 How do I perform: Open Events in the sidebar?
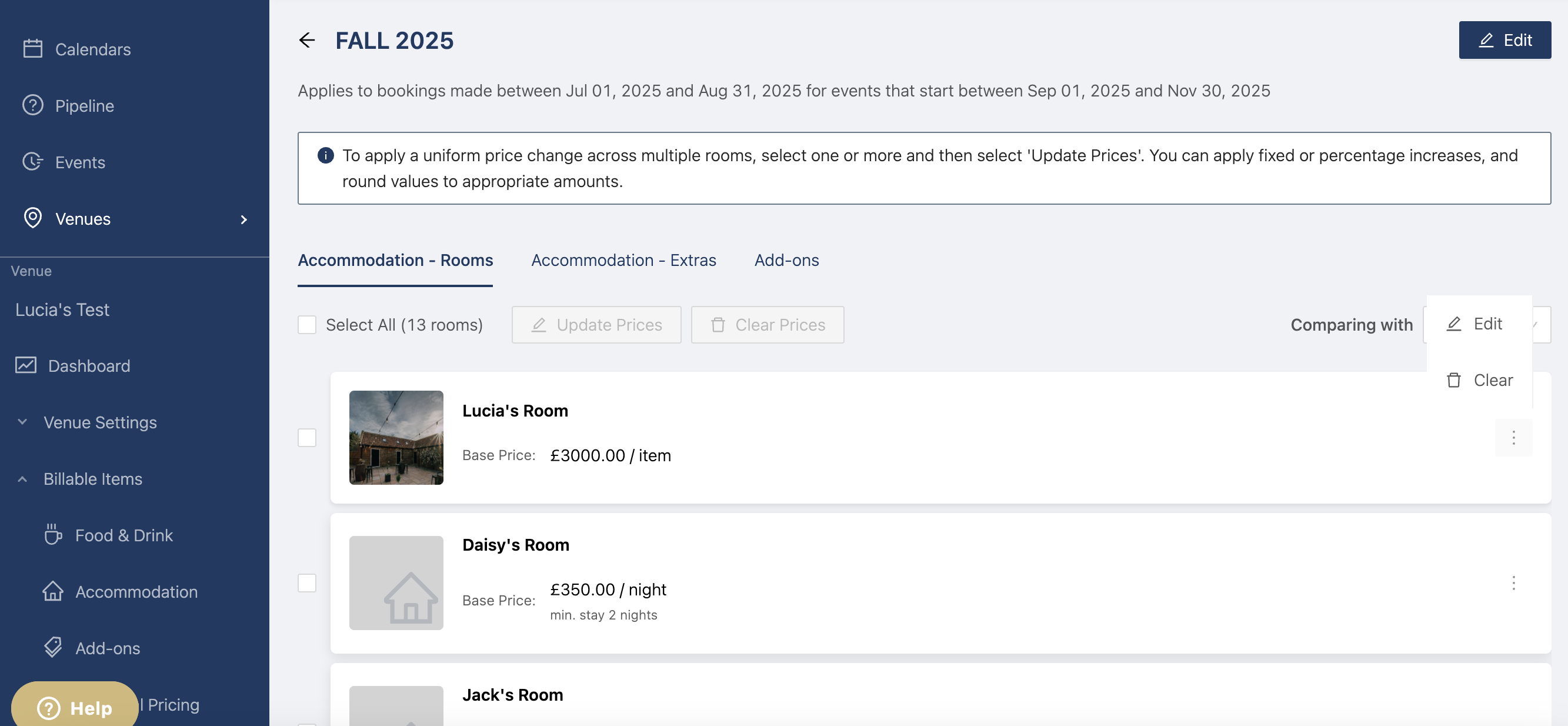click(81, 162)
